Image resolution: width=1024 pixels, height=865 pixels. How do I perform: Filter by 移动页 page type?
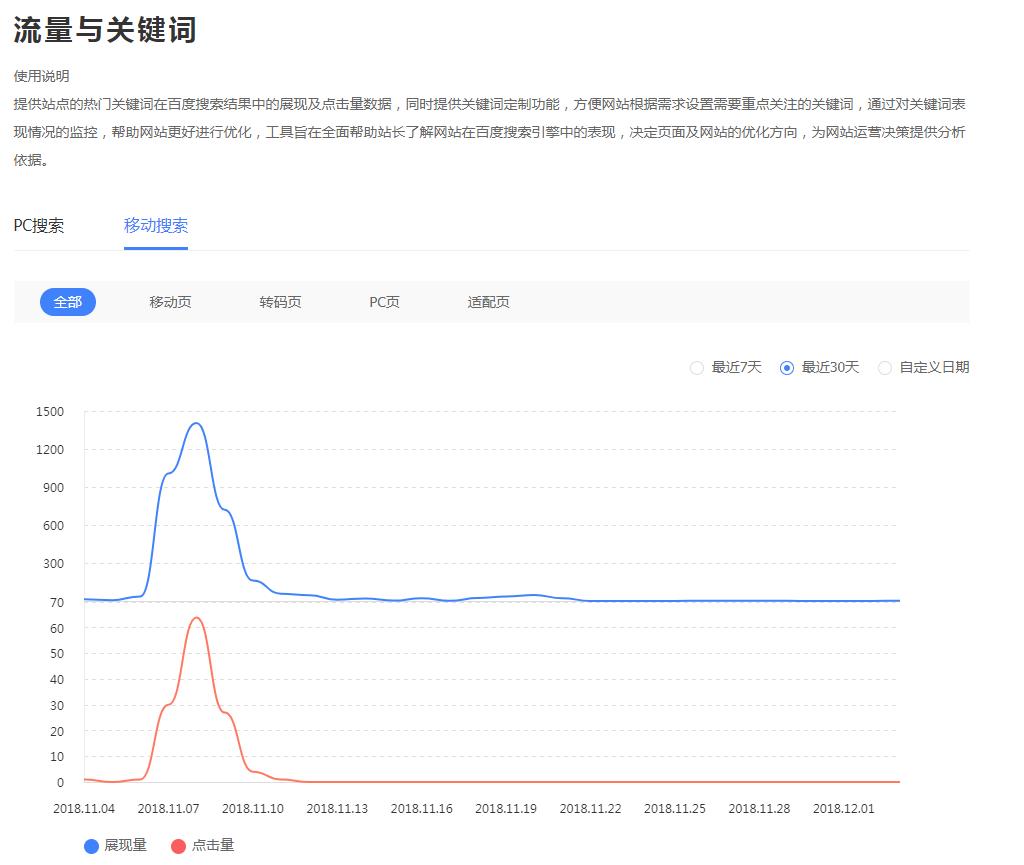coord(170,302)
